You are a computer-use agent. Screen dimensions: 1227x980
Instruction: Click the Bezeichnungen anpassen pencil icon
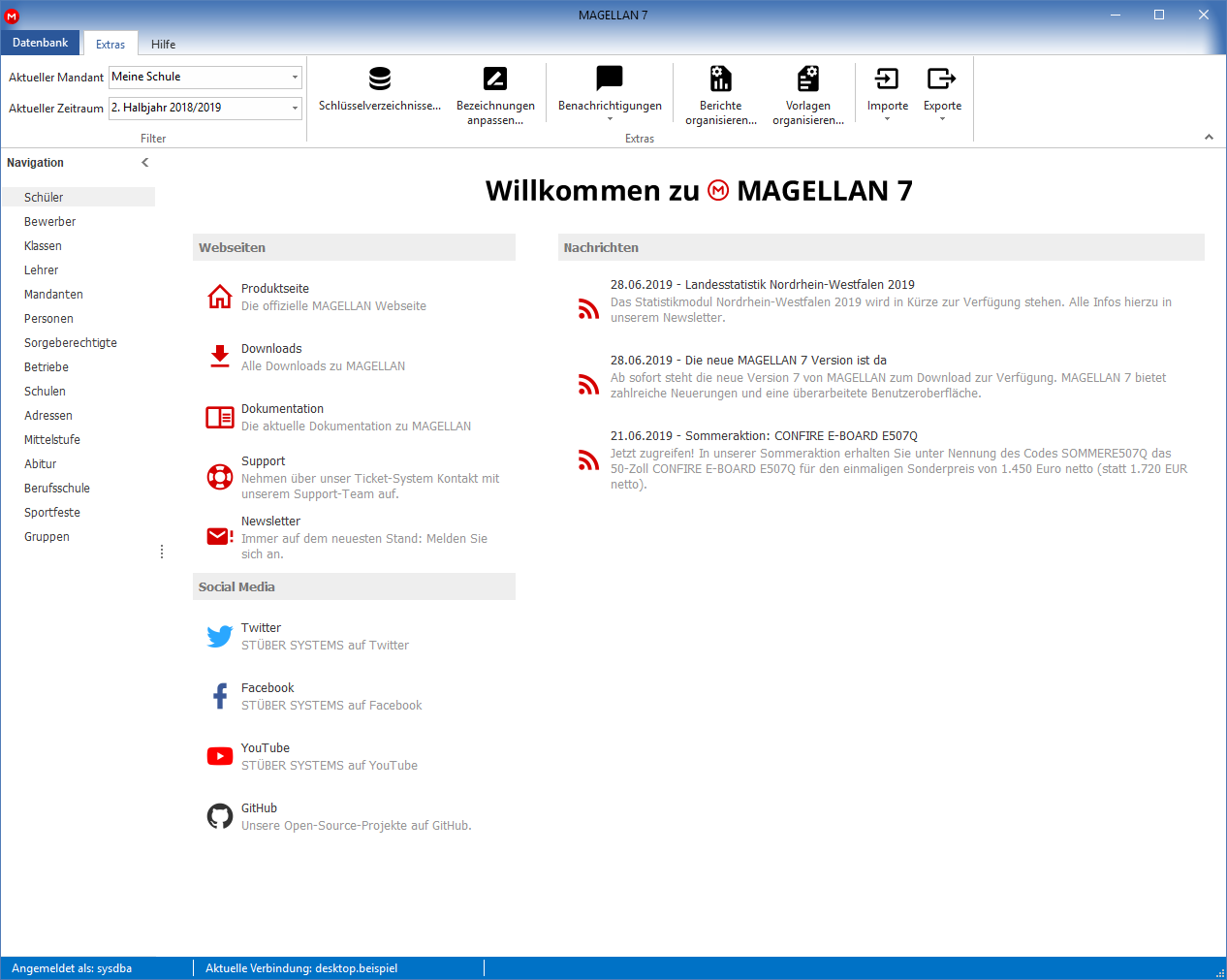495,79
